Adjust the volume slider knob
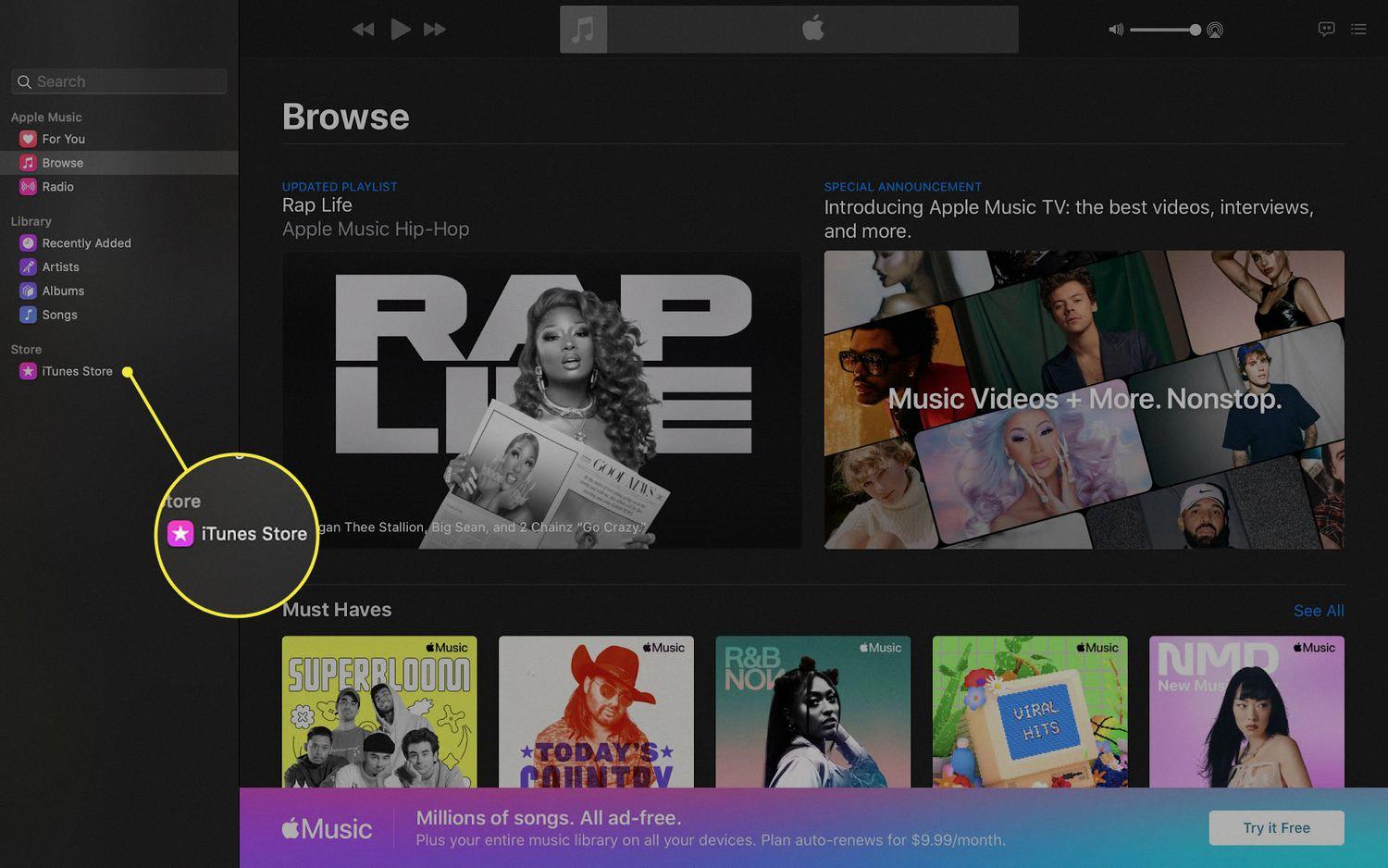 (x=1195, y=30)
